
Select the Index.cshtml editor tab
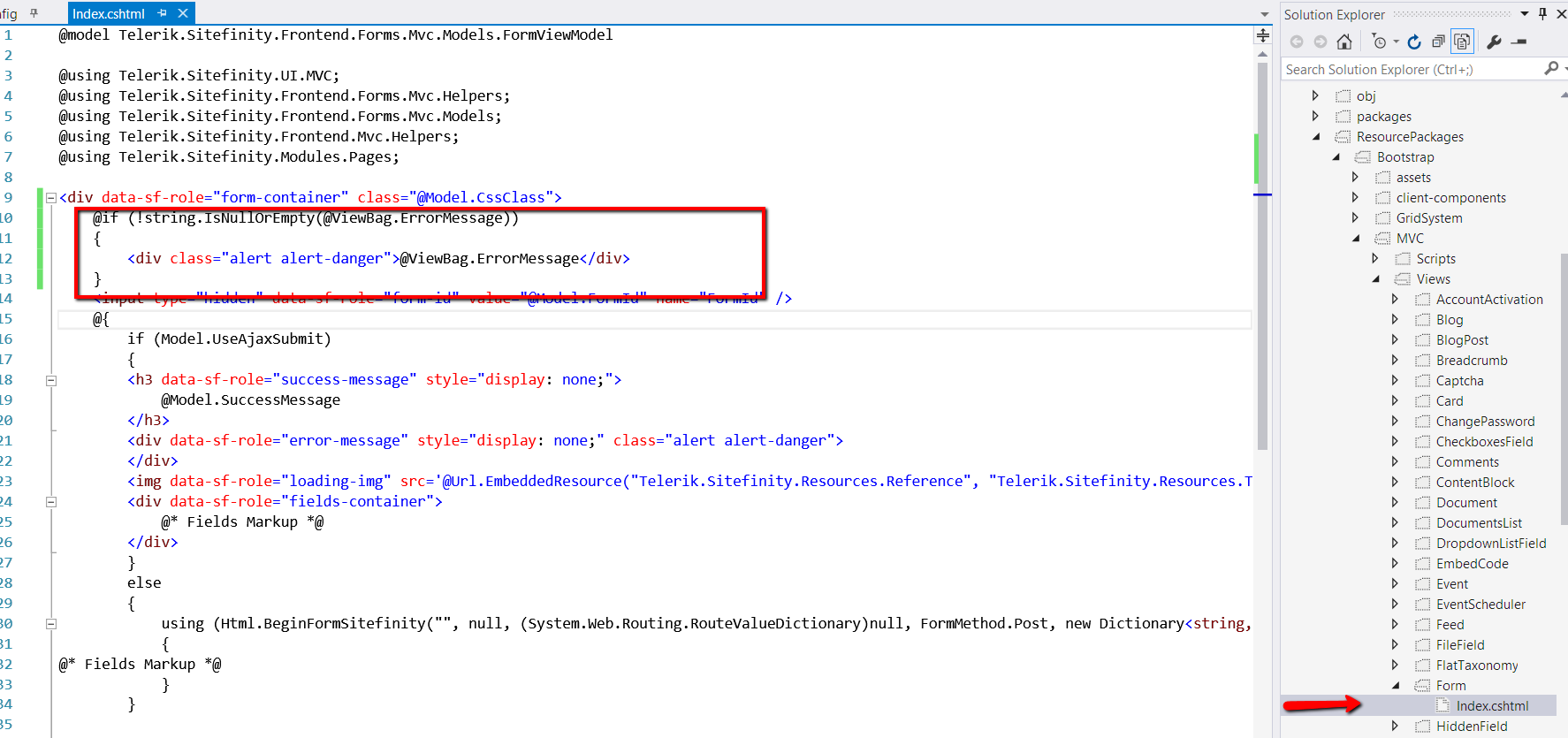tap(108, 13)
